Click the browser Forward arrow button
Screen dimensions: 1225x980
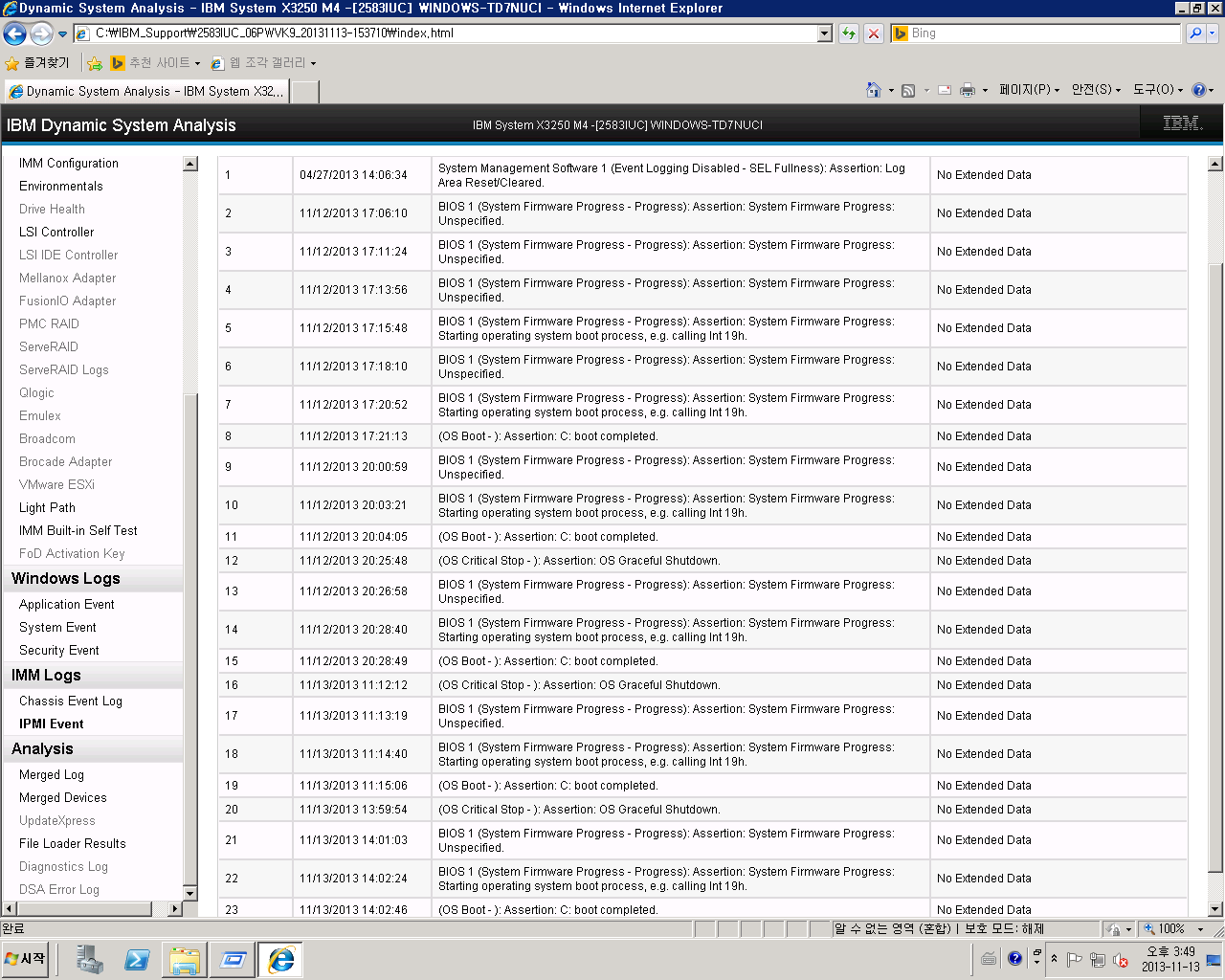click(41, 34)
